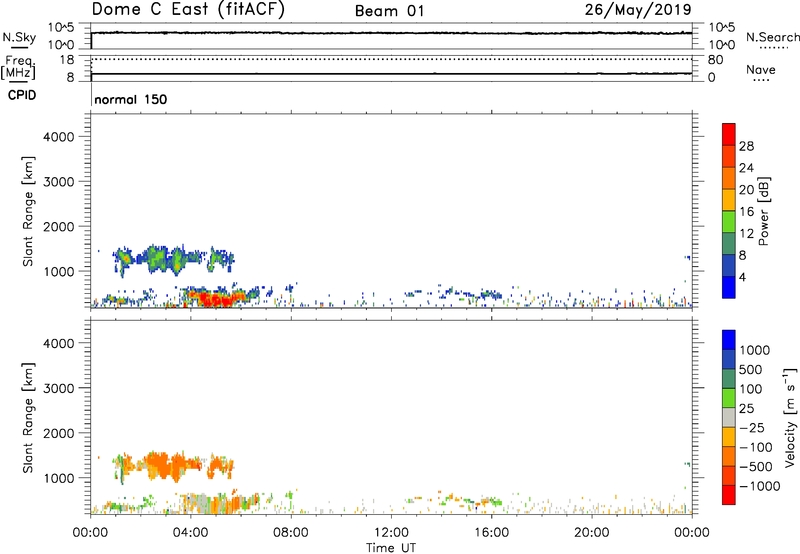Click the "80" tick on Nave axis

[715, 60]
